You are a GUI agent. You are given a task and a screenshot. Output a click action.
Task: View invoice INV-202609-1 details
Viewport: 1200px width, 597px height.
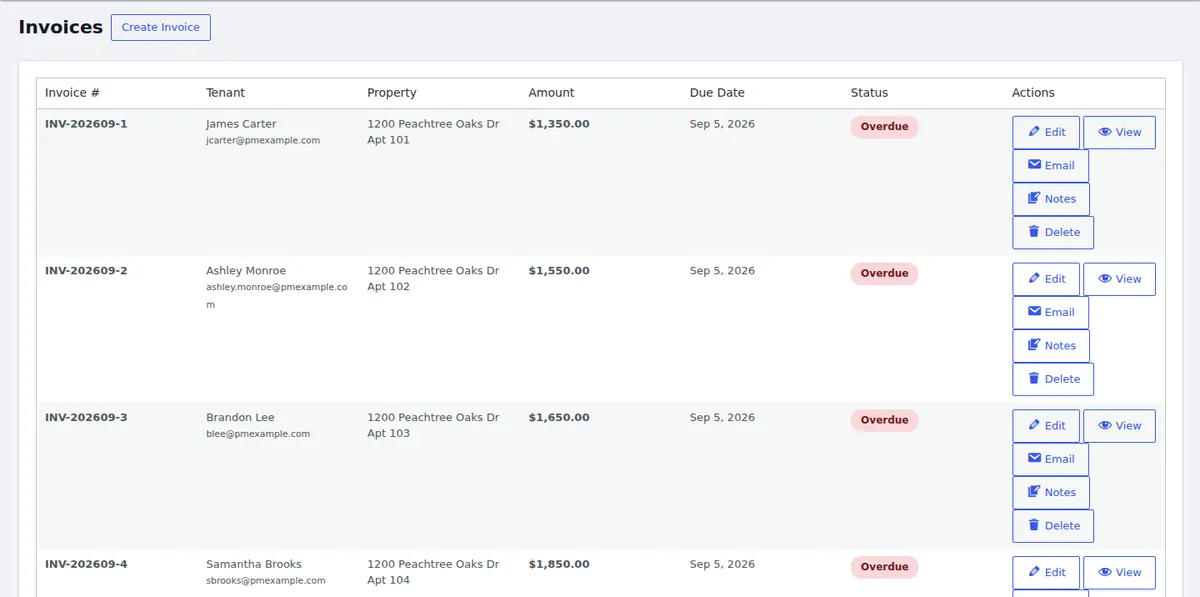[1119, 132]
